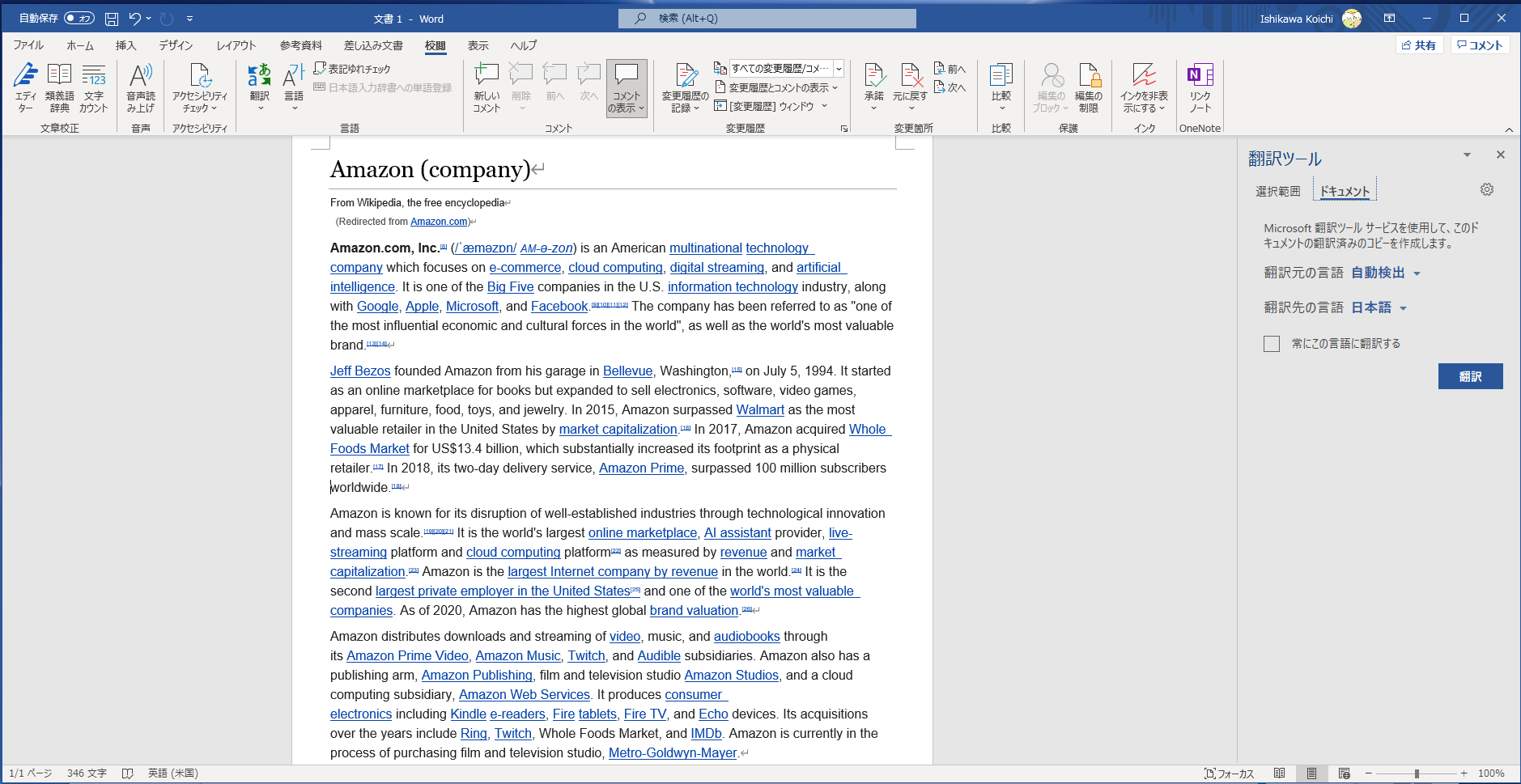Open Restrict Editing (編集の制限)
The width and height of the screenshot is (1521, 784).
(x=1089, y=87)
